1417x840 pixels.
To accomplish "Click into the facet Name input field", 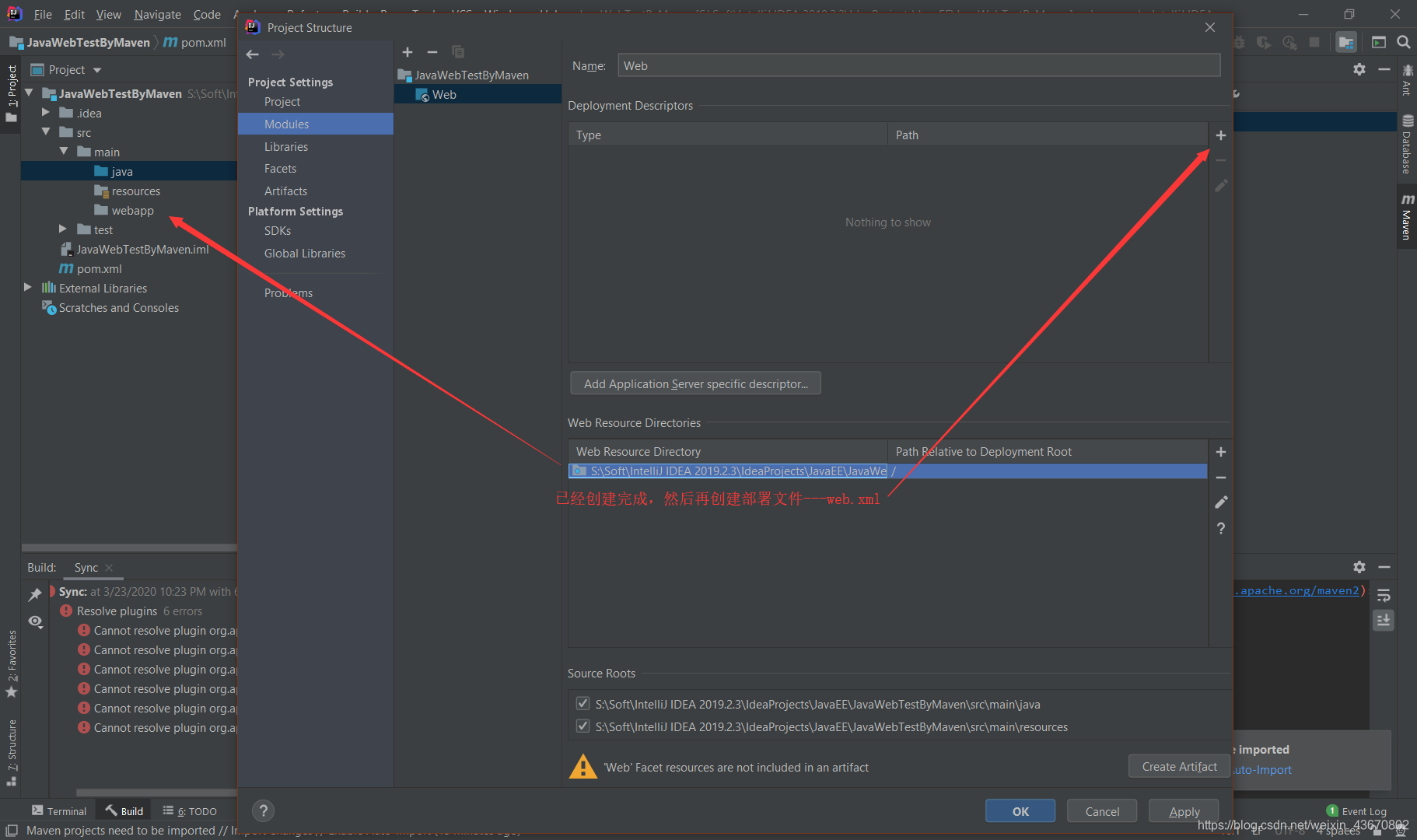I will (919, 66).
